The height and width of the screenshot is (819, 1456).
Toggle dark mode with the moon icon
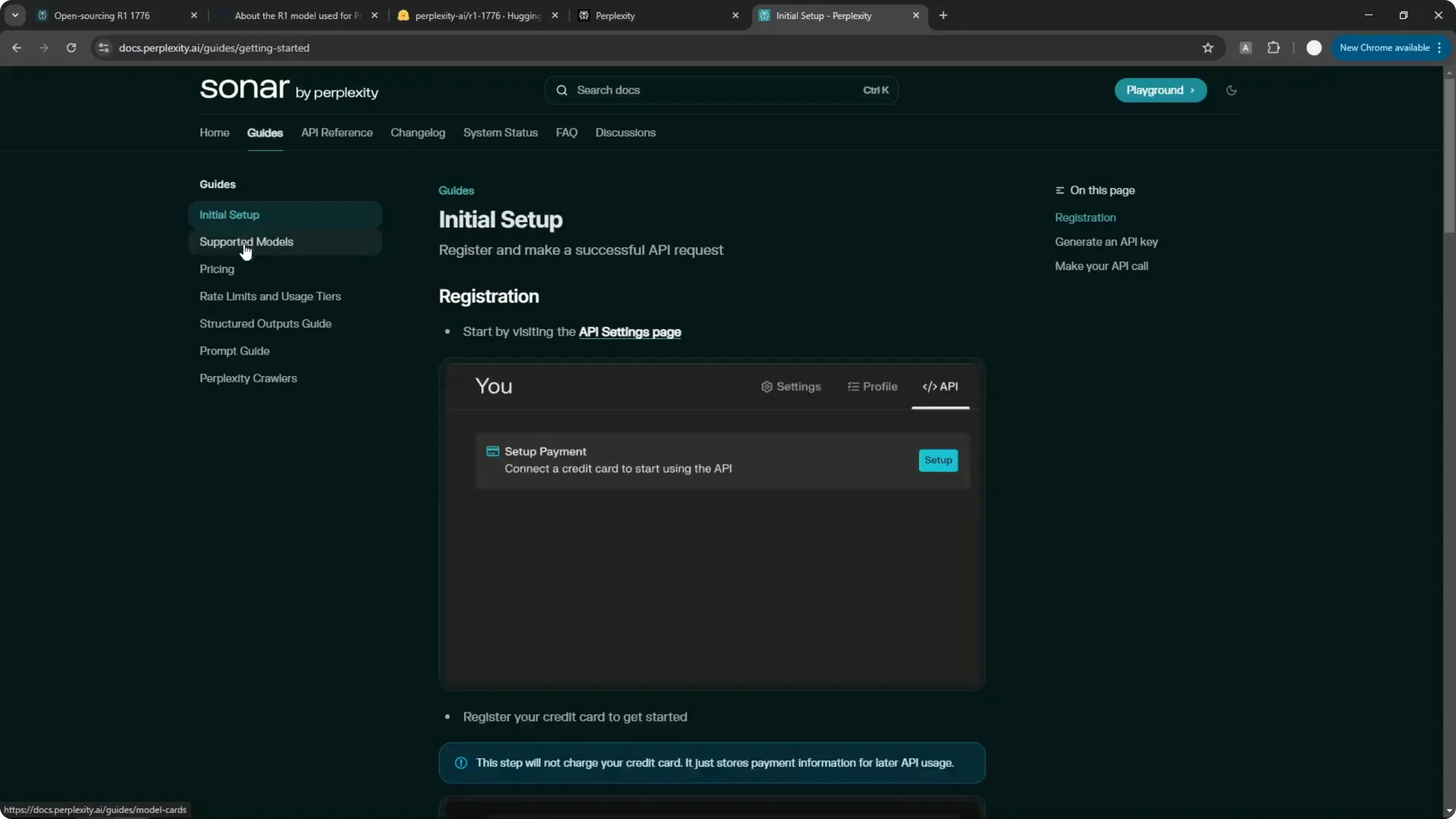(x=1231, y=90)
